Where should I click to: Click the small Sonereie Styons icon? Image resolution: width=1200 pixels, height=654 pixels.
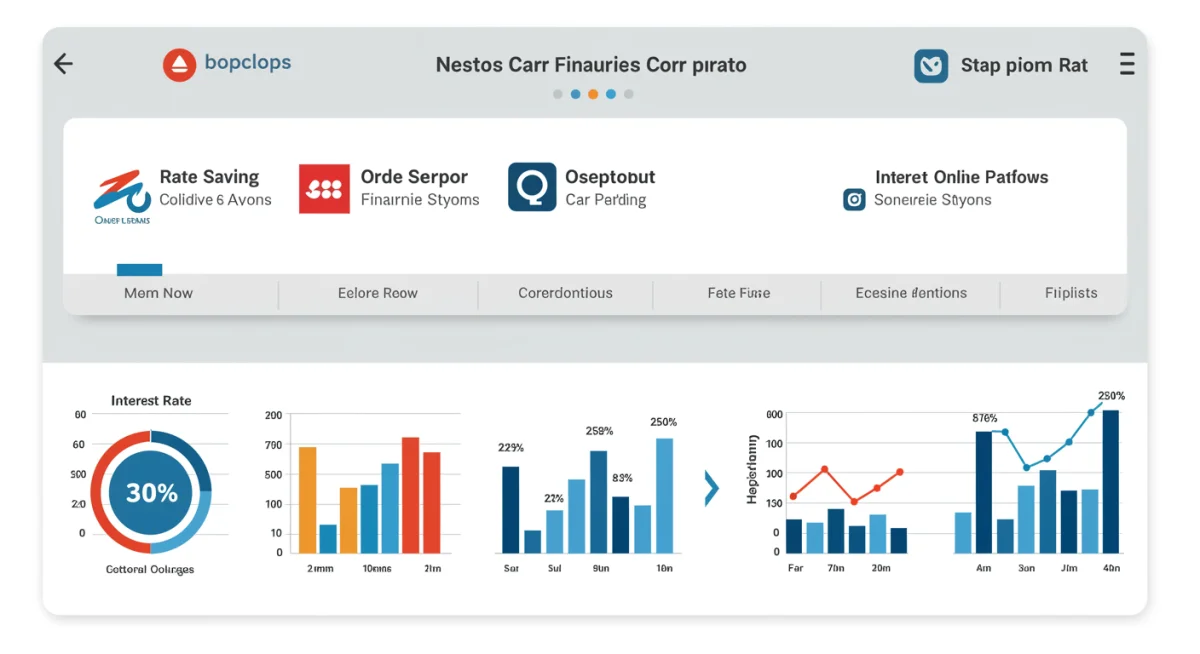(x=854, y=200)
